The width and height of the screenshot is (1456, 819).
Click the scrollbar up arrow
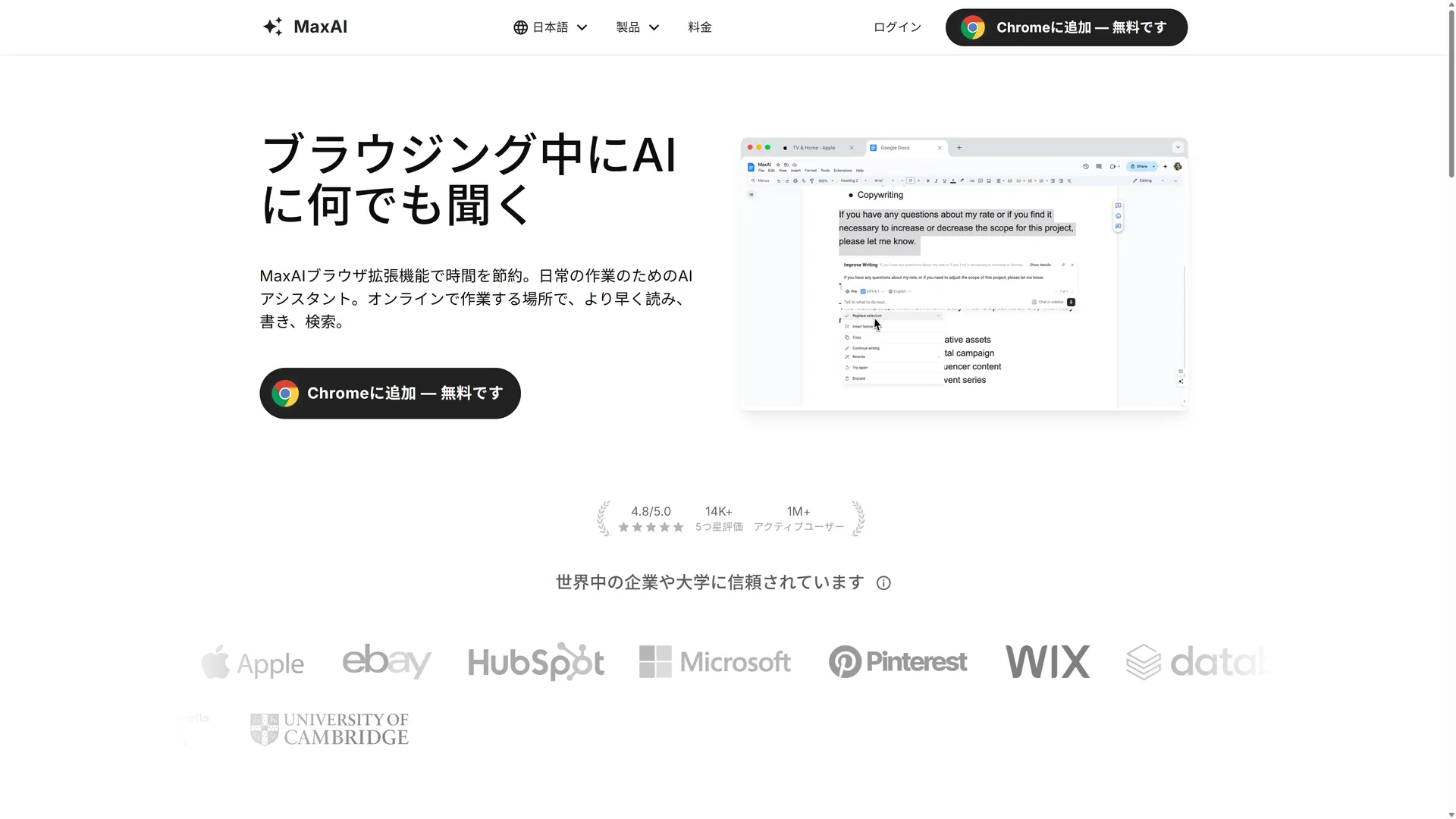(1451, 4)
